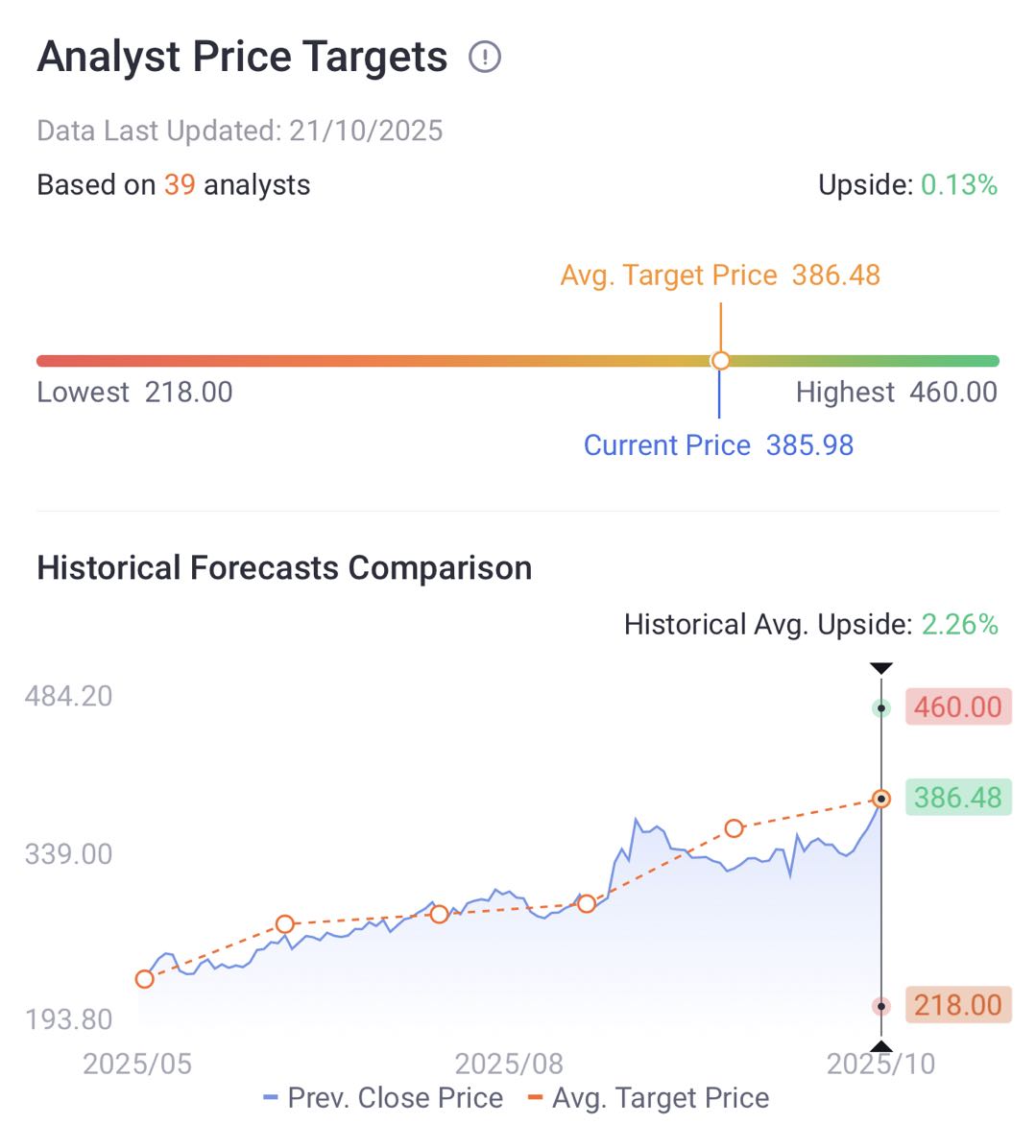The width and height of the screenshot is (1036, 1148).
Task: Click the 460.00 highest target chart label
Action: (x=957, y=707)
